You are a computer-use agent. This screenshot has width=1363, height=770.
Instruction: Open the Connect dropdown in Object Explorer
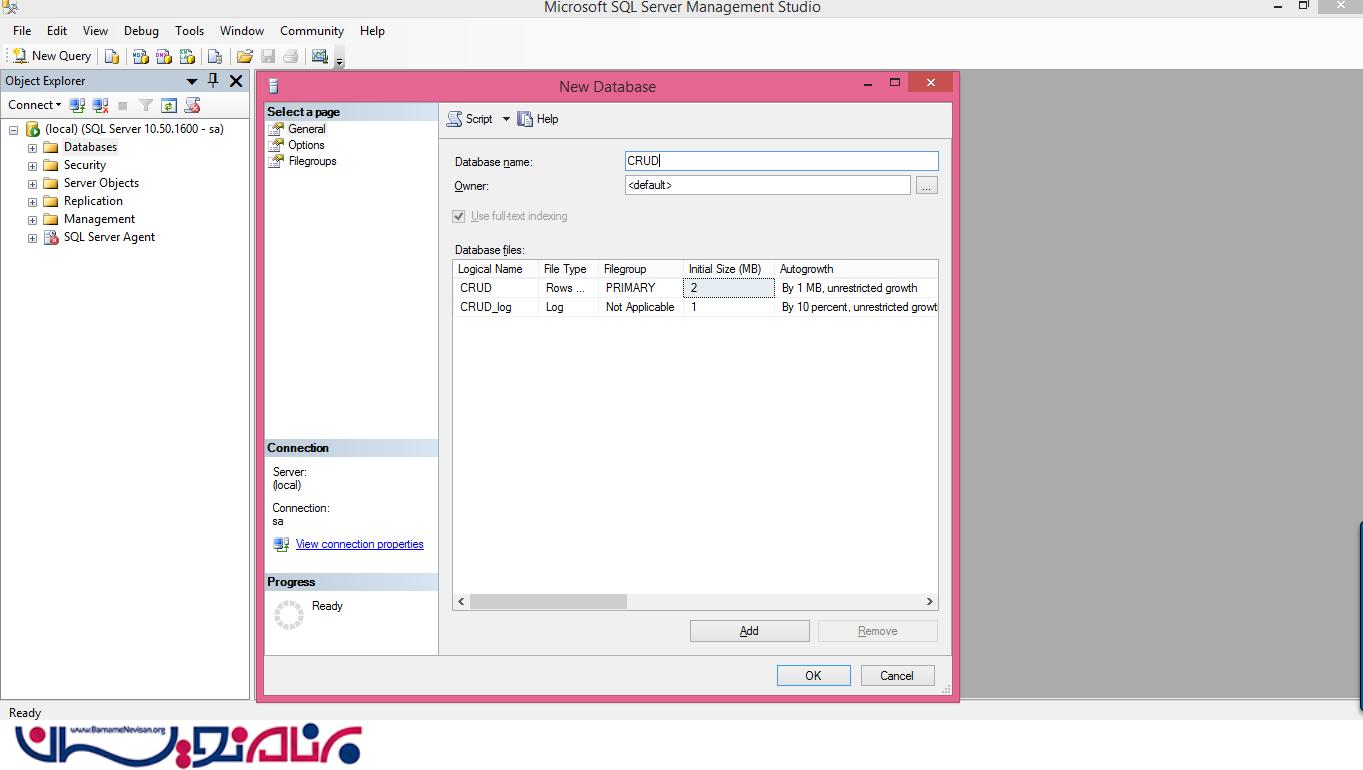tap(35, 105)
